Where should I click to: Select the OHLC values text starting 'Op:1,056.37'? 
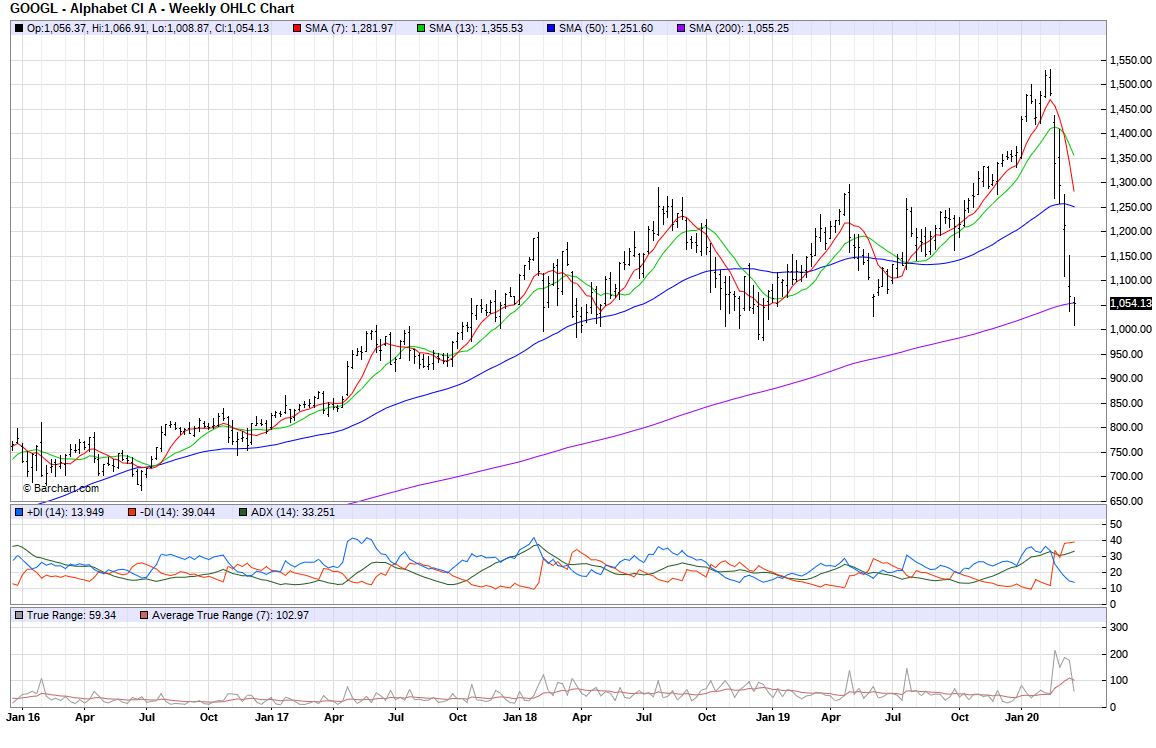(x=147, y=28)
